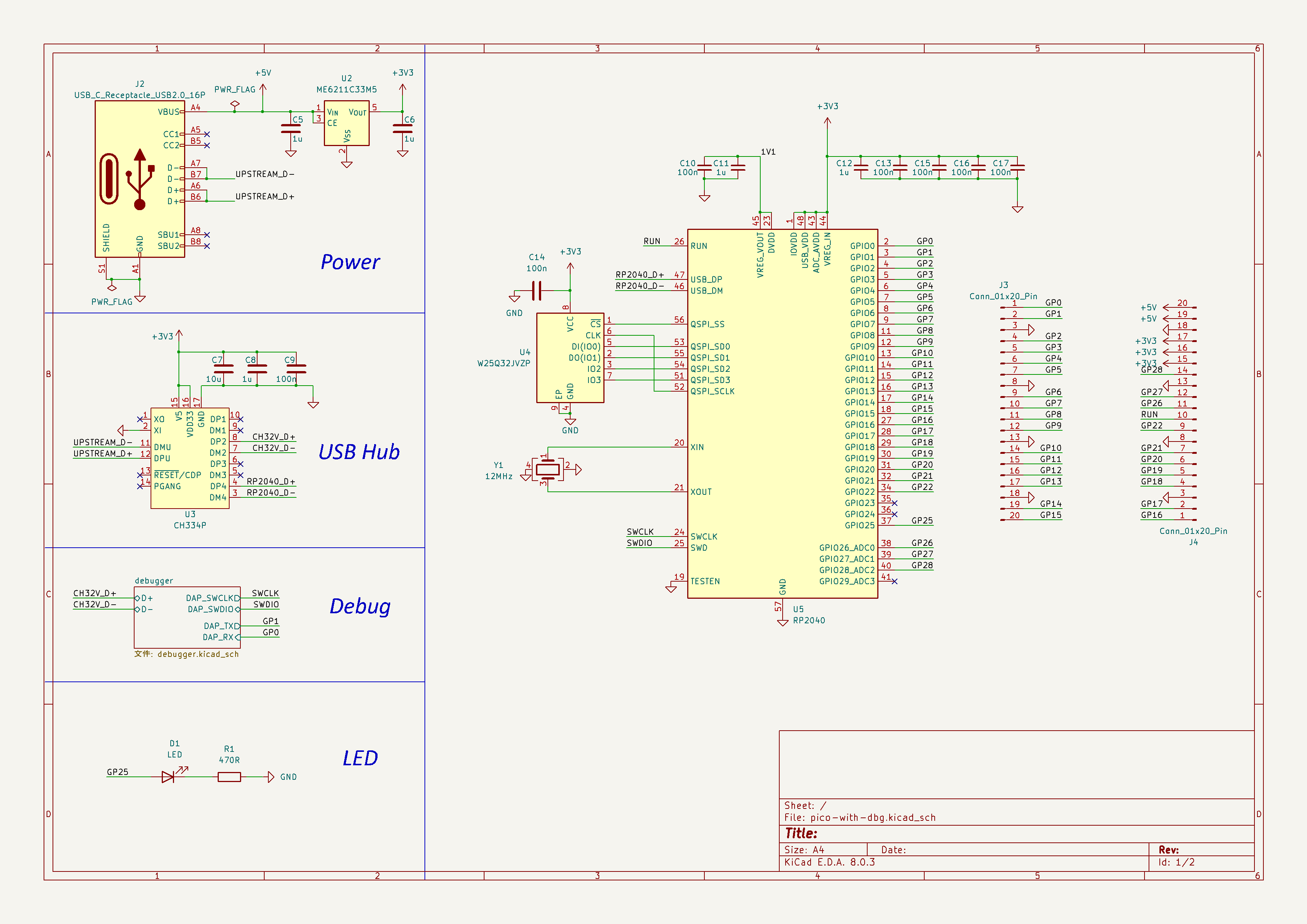
Task: Click capacitor C6 symbol
Action: 402,129
